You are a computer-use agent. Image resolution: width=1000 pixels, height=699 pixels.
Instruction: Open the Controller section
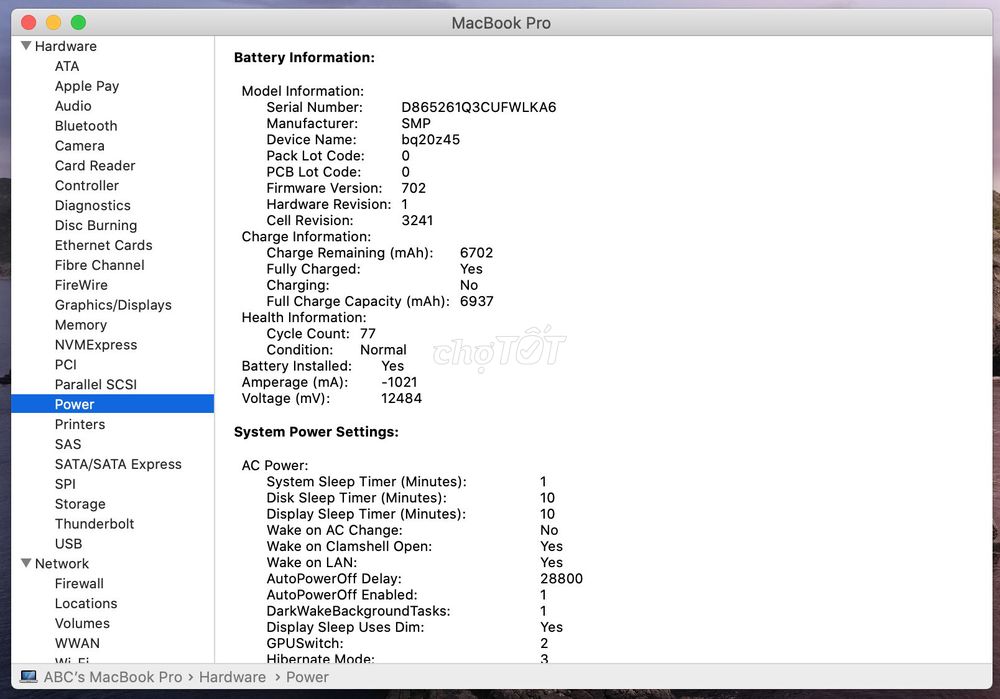[x=87, y=186]
